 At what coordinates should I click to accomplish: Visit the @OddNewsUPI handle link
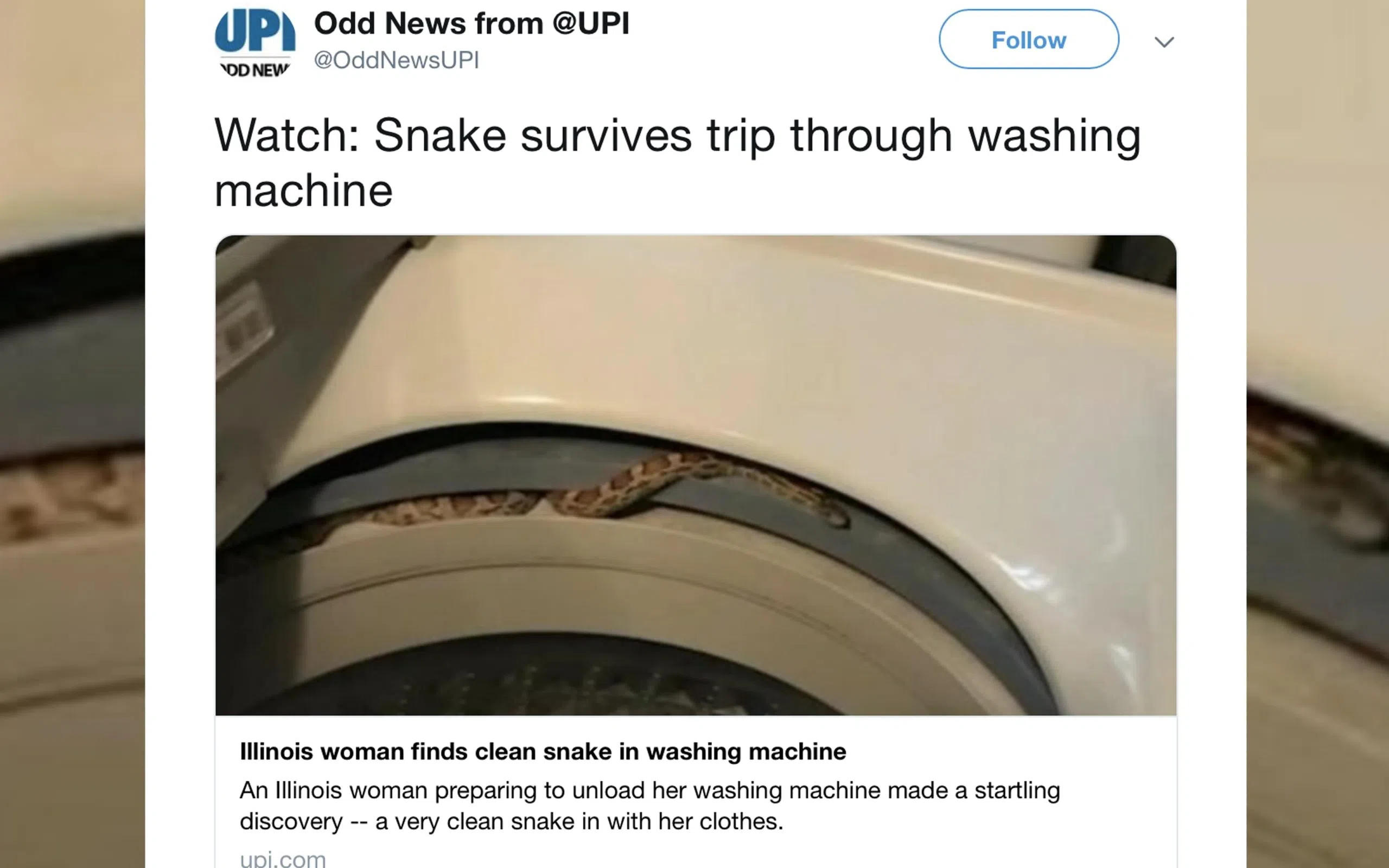[x=396, y=60]
